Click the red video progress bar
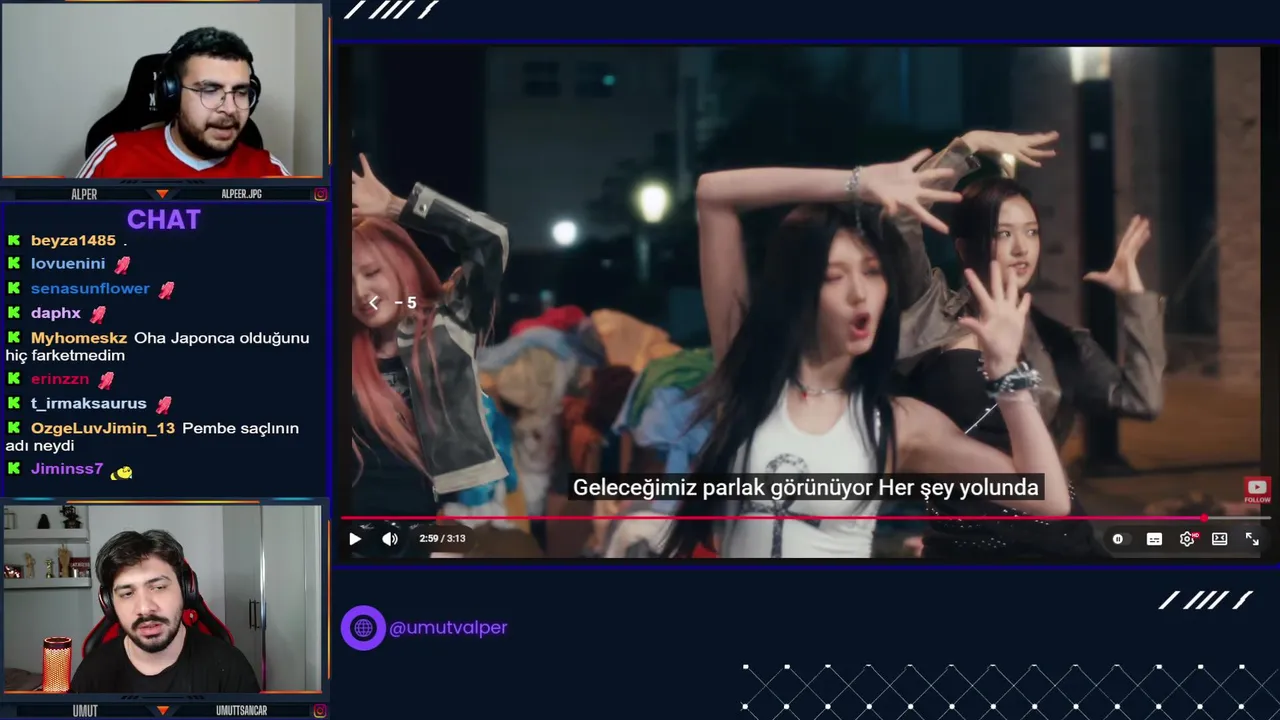This screenshot has height=720, width=1280. click(x=772, y=518)
